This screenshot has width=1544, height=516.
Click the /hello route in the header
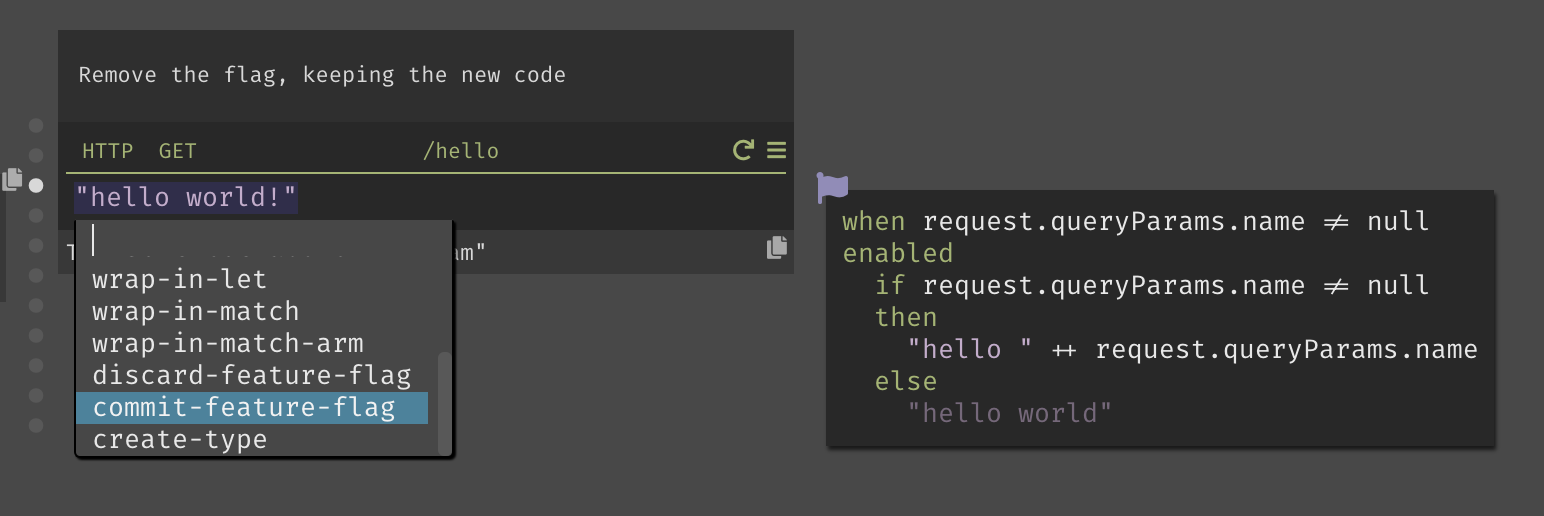coord(461,151)
